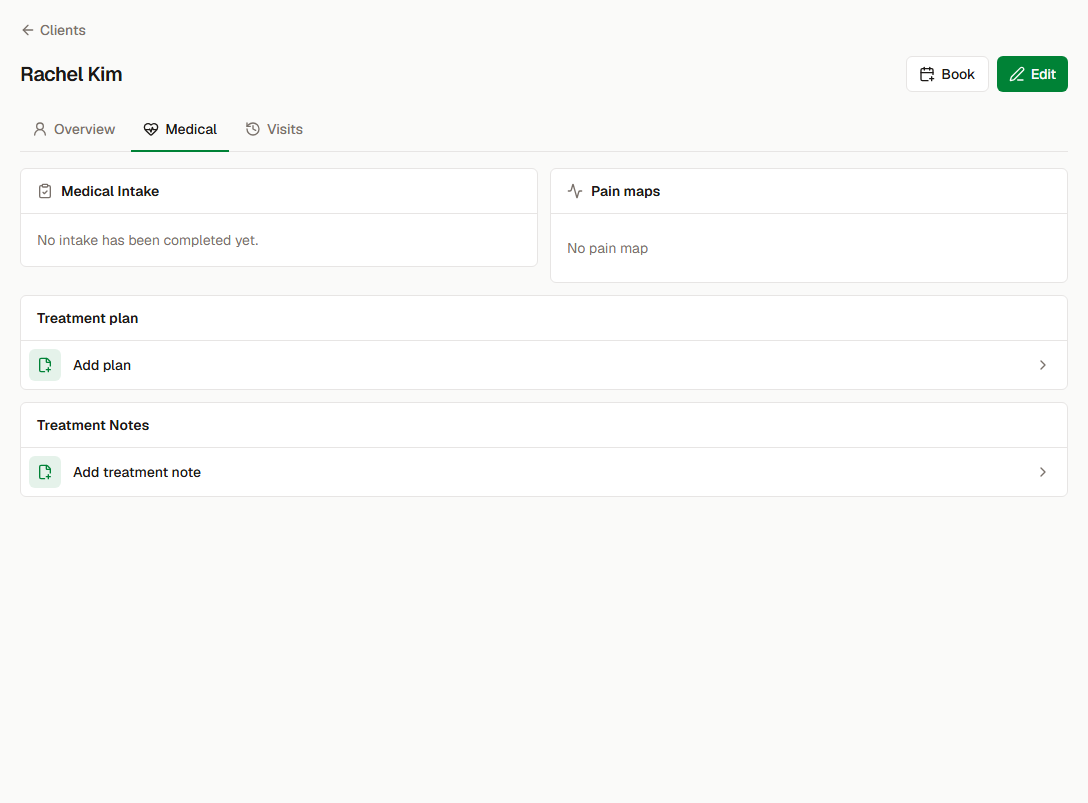Screen dimensions: 1088x803
Task: Click the 'No pain map' text
Action: pyautogui.click(x=608, y=248)
